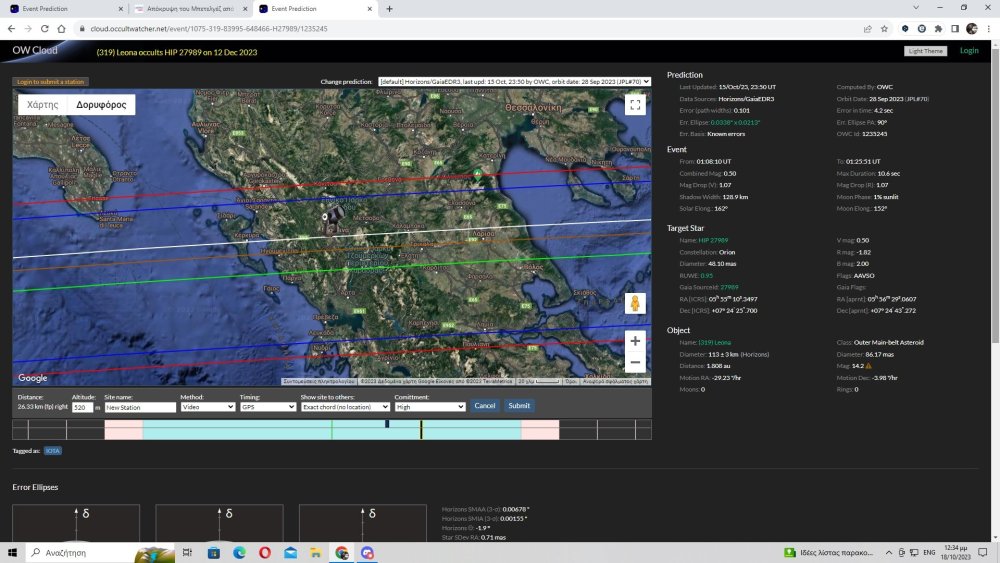Screen dimensions: 1000x563
Task: Open Opera from the Windows taskbar
Action: coord(265,553)
